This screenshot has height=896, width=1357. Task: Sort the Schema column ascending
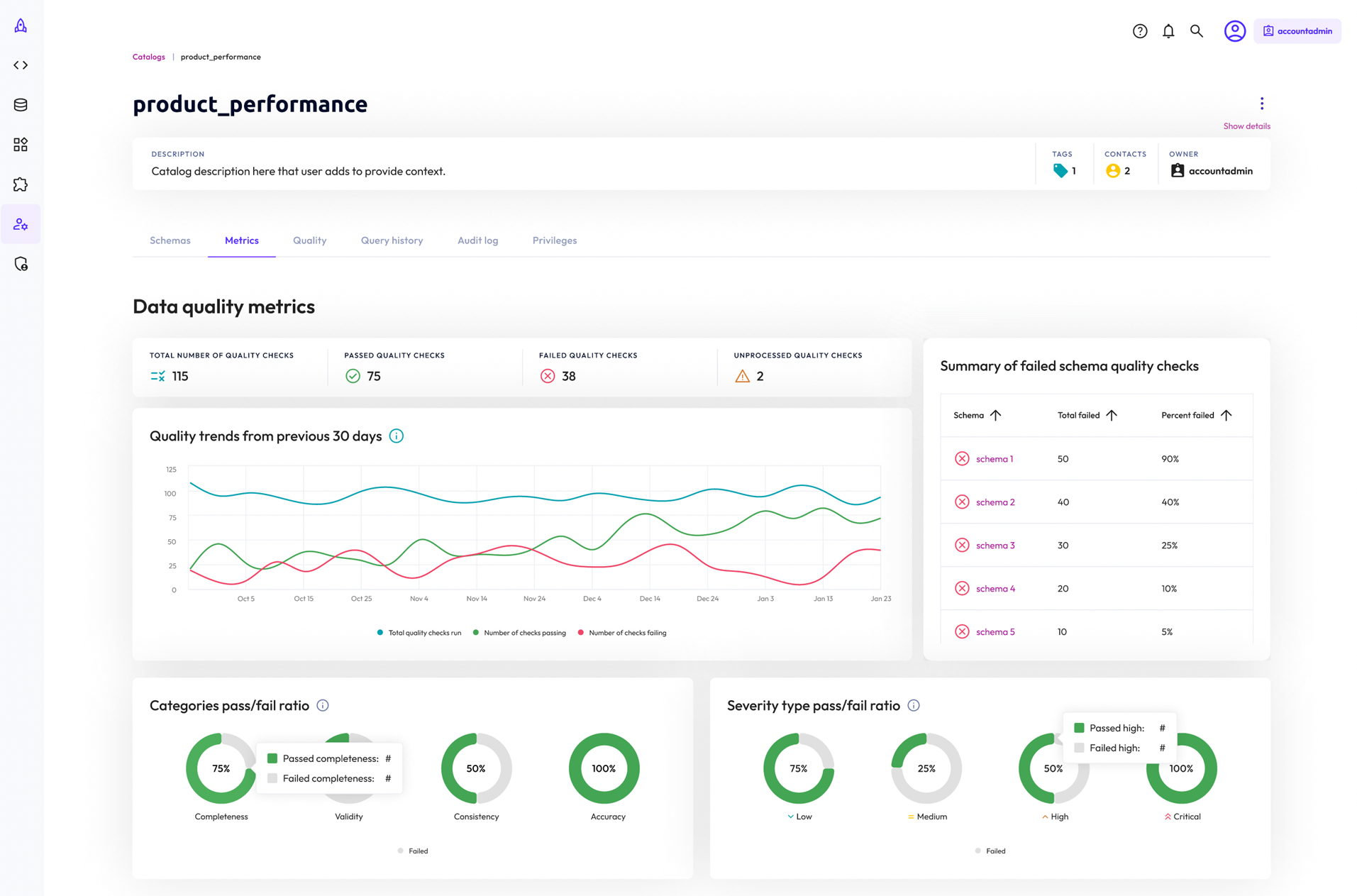click(997, 415)
